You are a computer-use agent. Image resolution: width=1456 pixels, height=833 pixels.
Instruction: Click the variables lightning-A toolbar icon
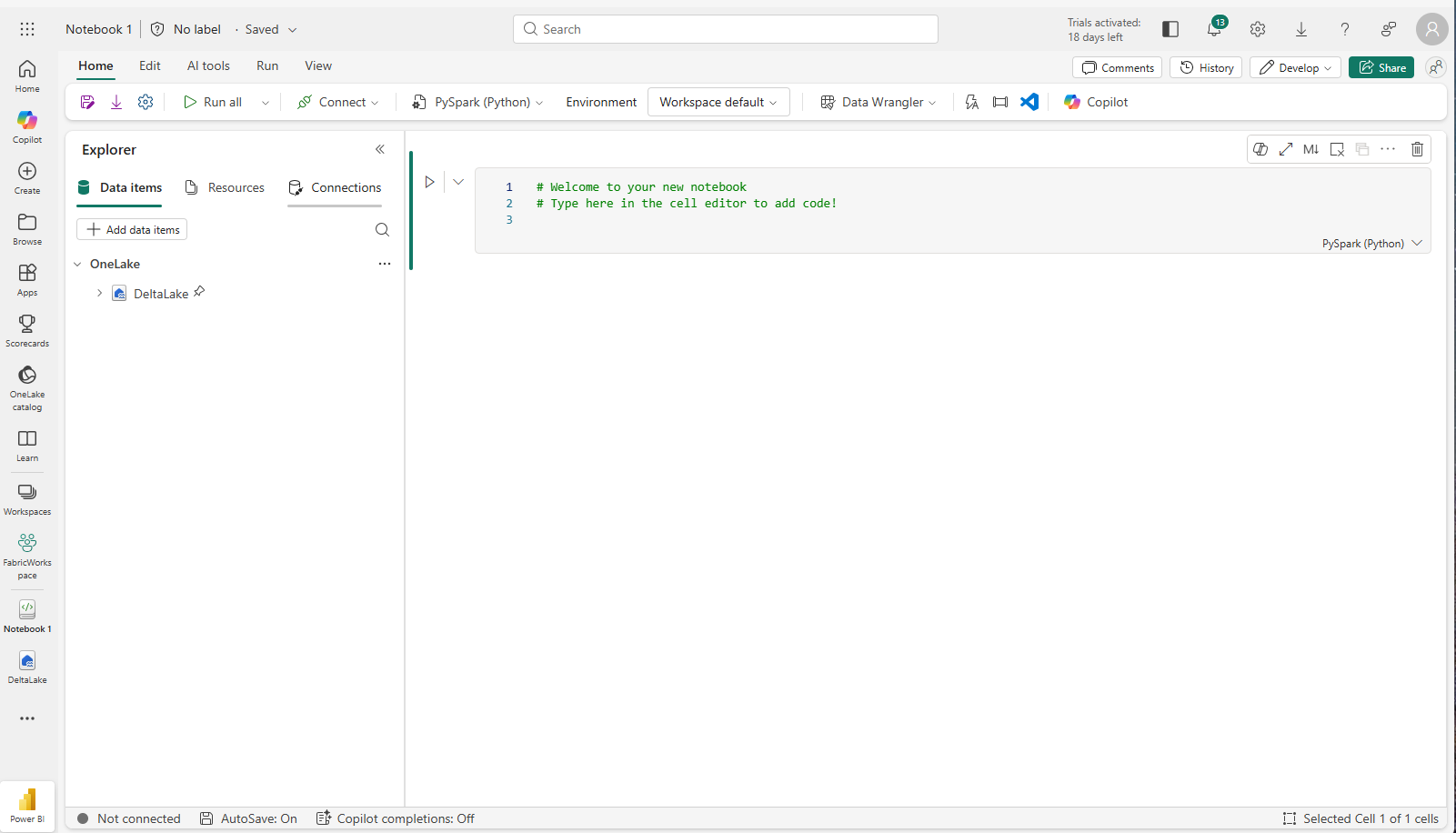(x=971, y=102)
